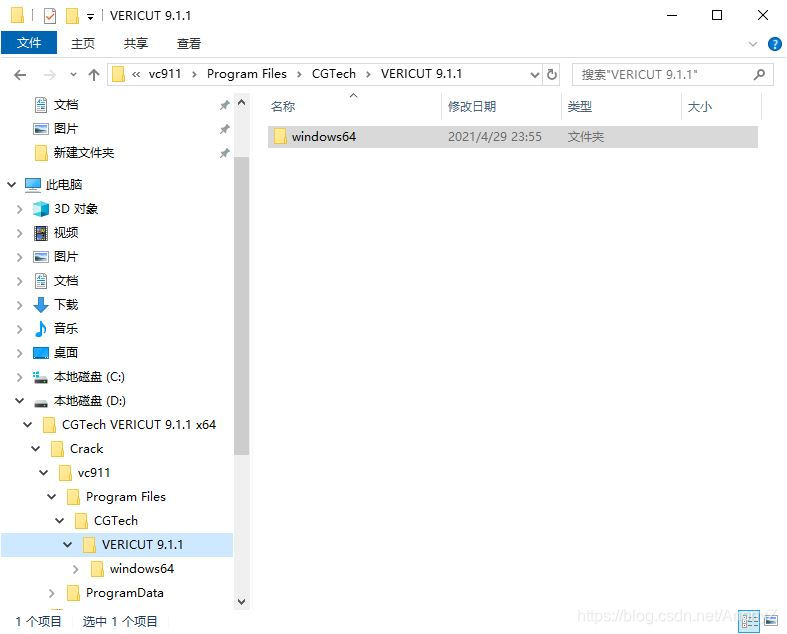Click the Properties quick access icon in title bar
The image size is (787, 634).
click(50, 16)
